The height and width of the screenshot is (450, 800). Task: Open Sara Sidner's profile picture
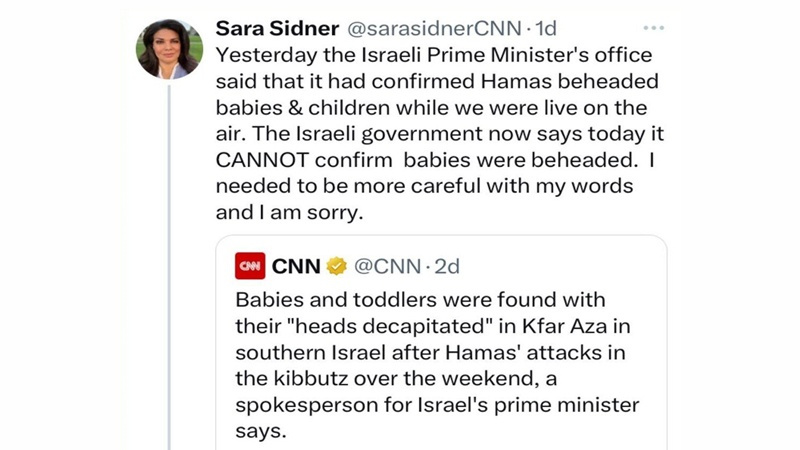(x=169, y=47)
